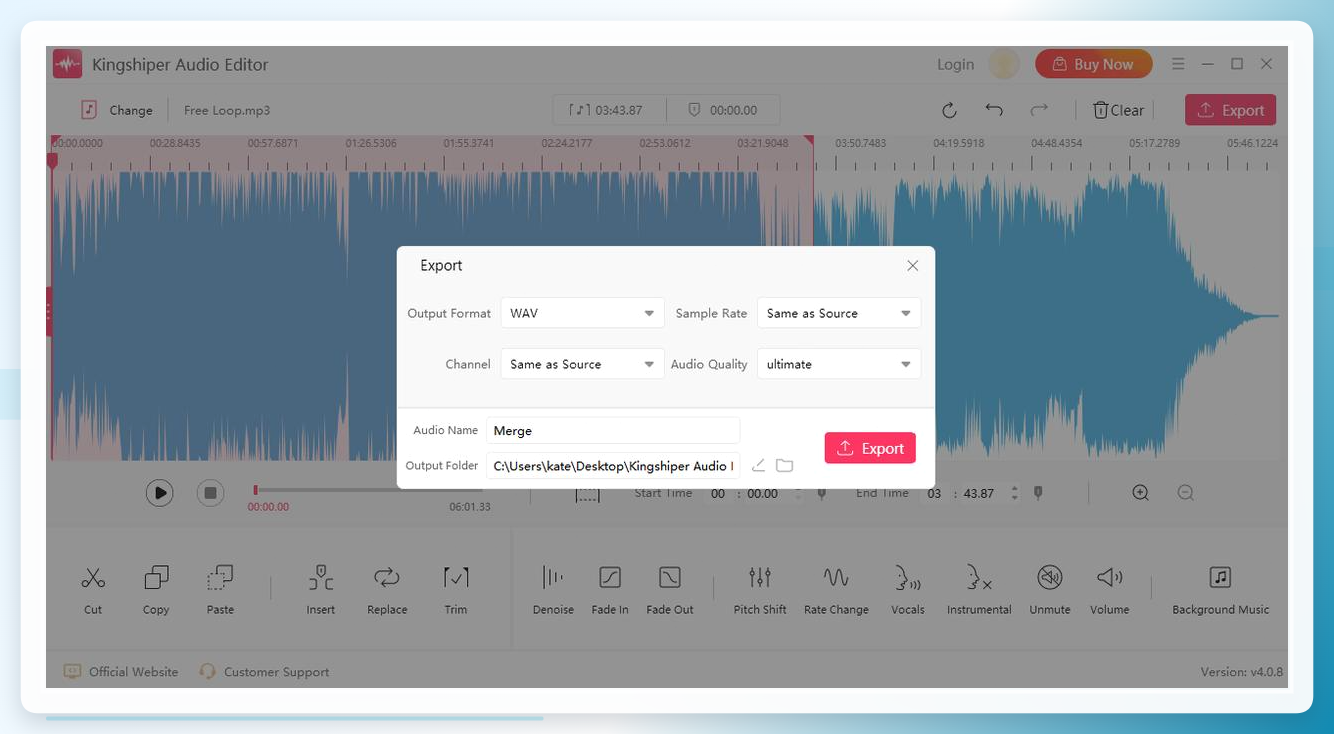Extract the Instrumental track

[979, 589]
